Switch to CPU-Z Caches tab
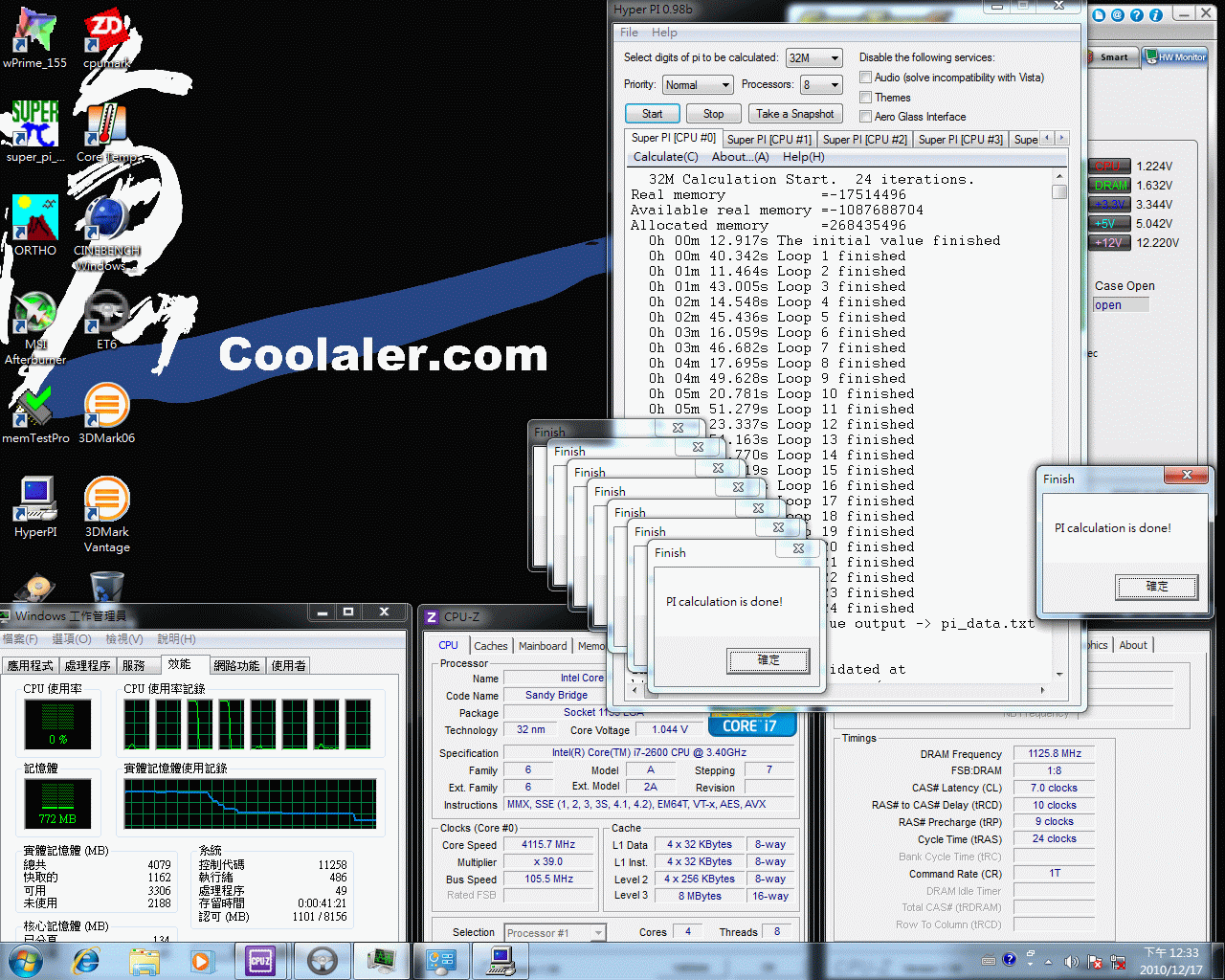This screenshot has width=1225, height=980. coord(491,646)
